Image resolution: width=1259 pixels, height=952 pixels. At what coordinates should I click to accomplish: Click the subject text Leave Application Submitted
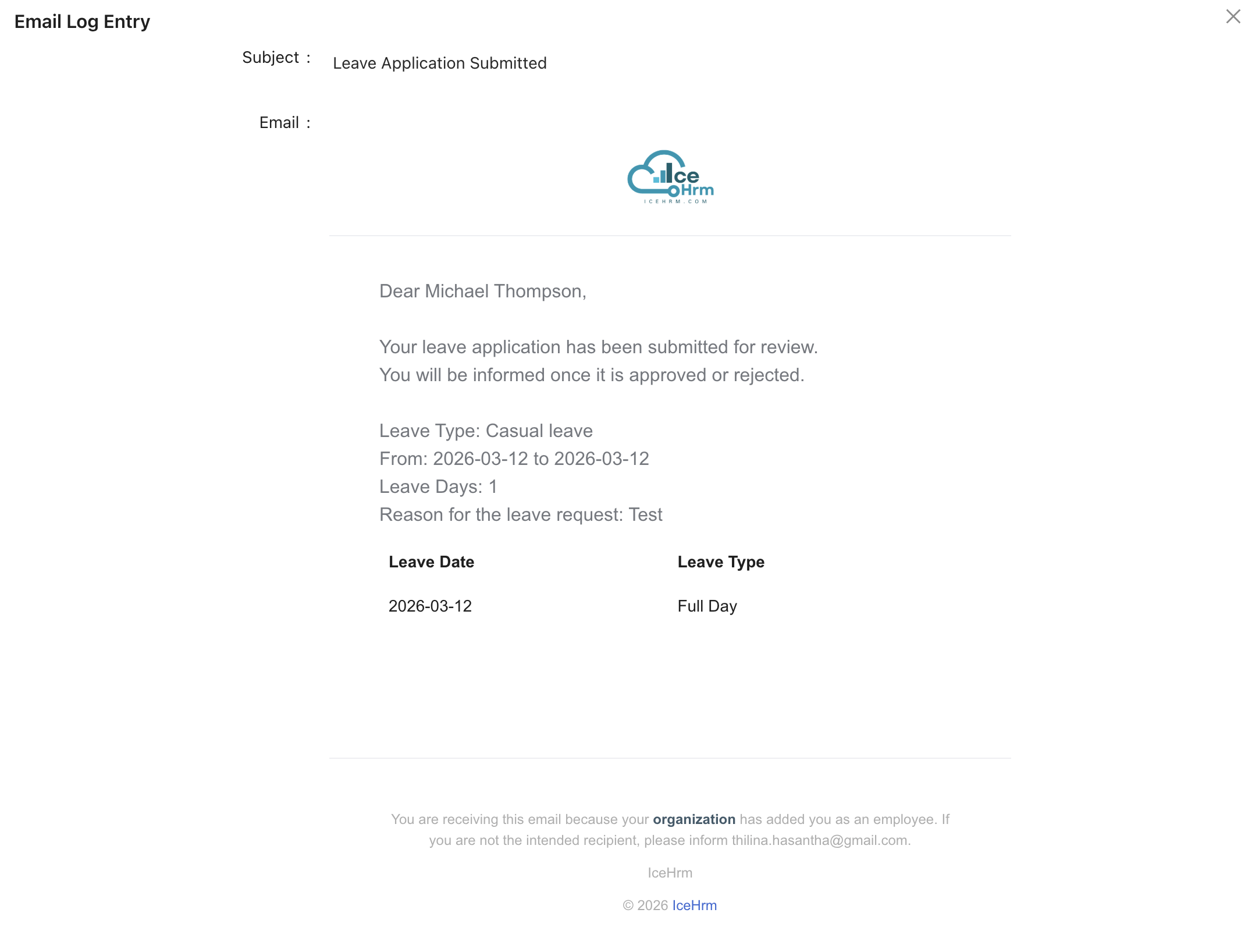(439, 63)
